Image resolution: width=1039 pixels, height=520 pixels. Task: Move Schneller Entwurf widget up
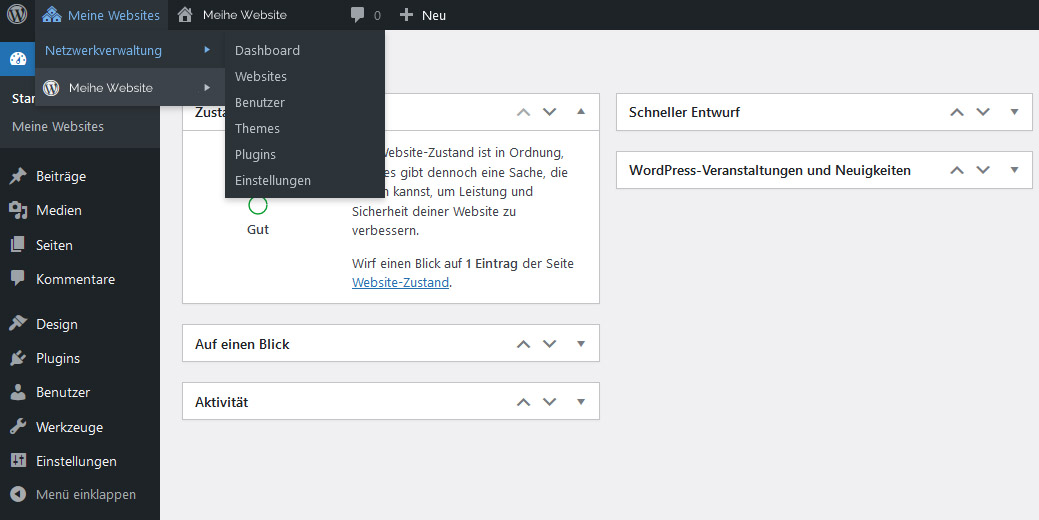pos(957,112)
